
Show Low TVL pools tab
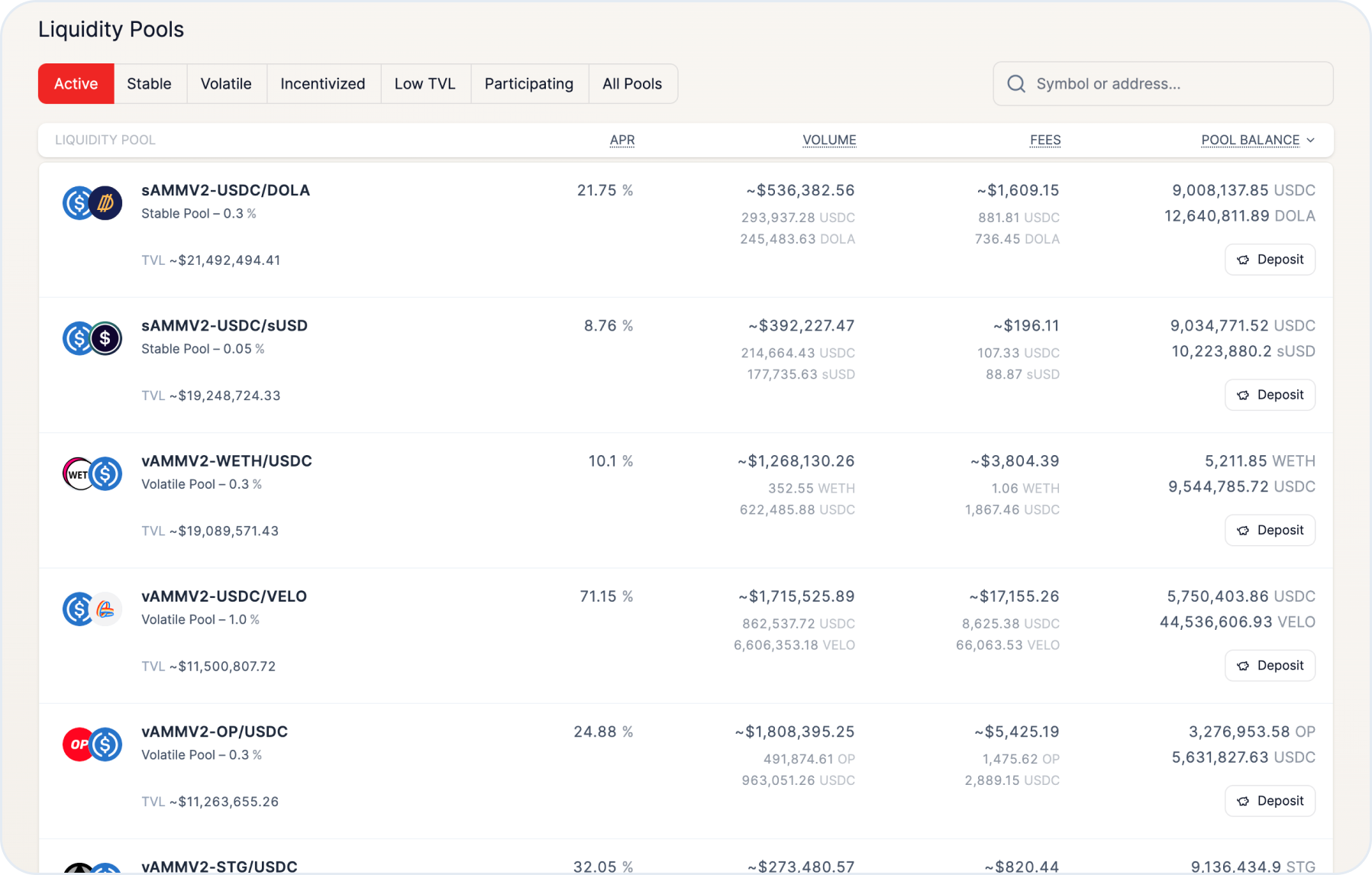coord(425,84)
